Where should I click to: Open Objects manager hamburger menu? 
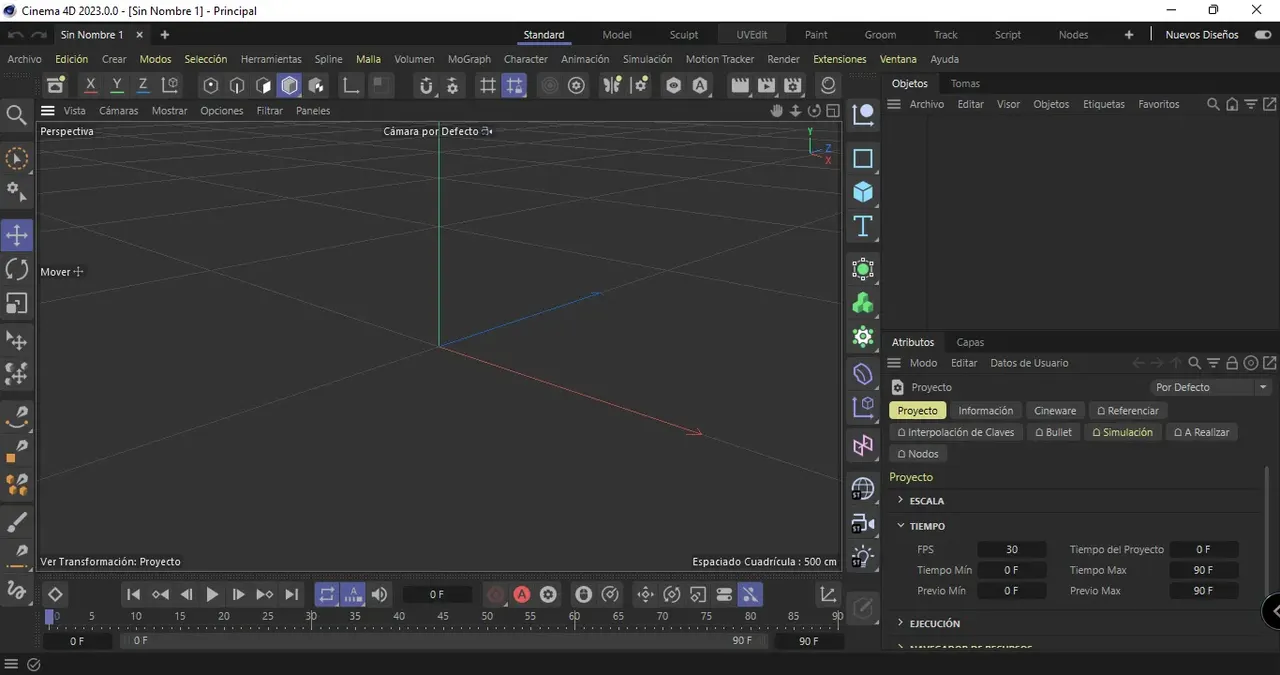tap(895, 104)
